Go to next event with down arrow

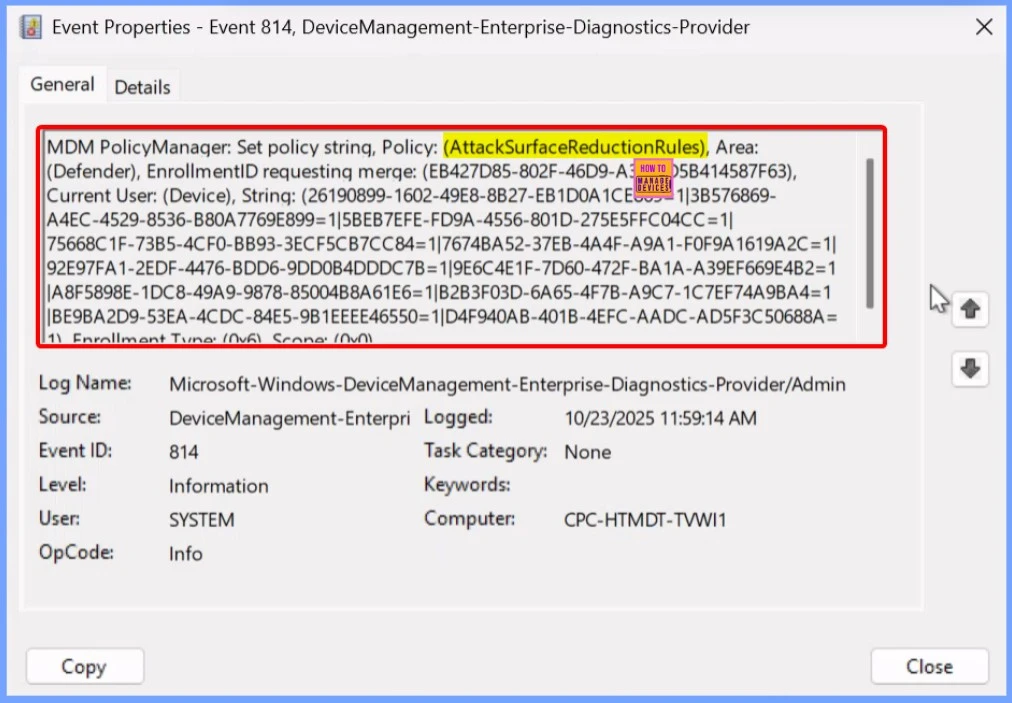pyautogui.click(x=969, y=368)
